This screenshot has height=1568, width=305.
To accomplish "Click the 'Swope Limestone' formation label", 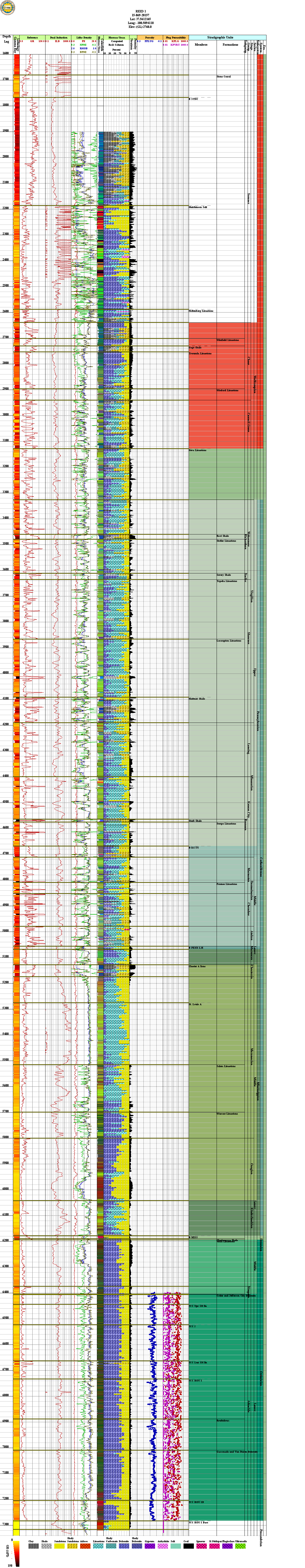I will pyautogui.click(x=226, y=823).
